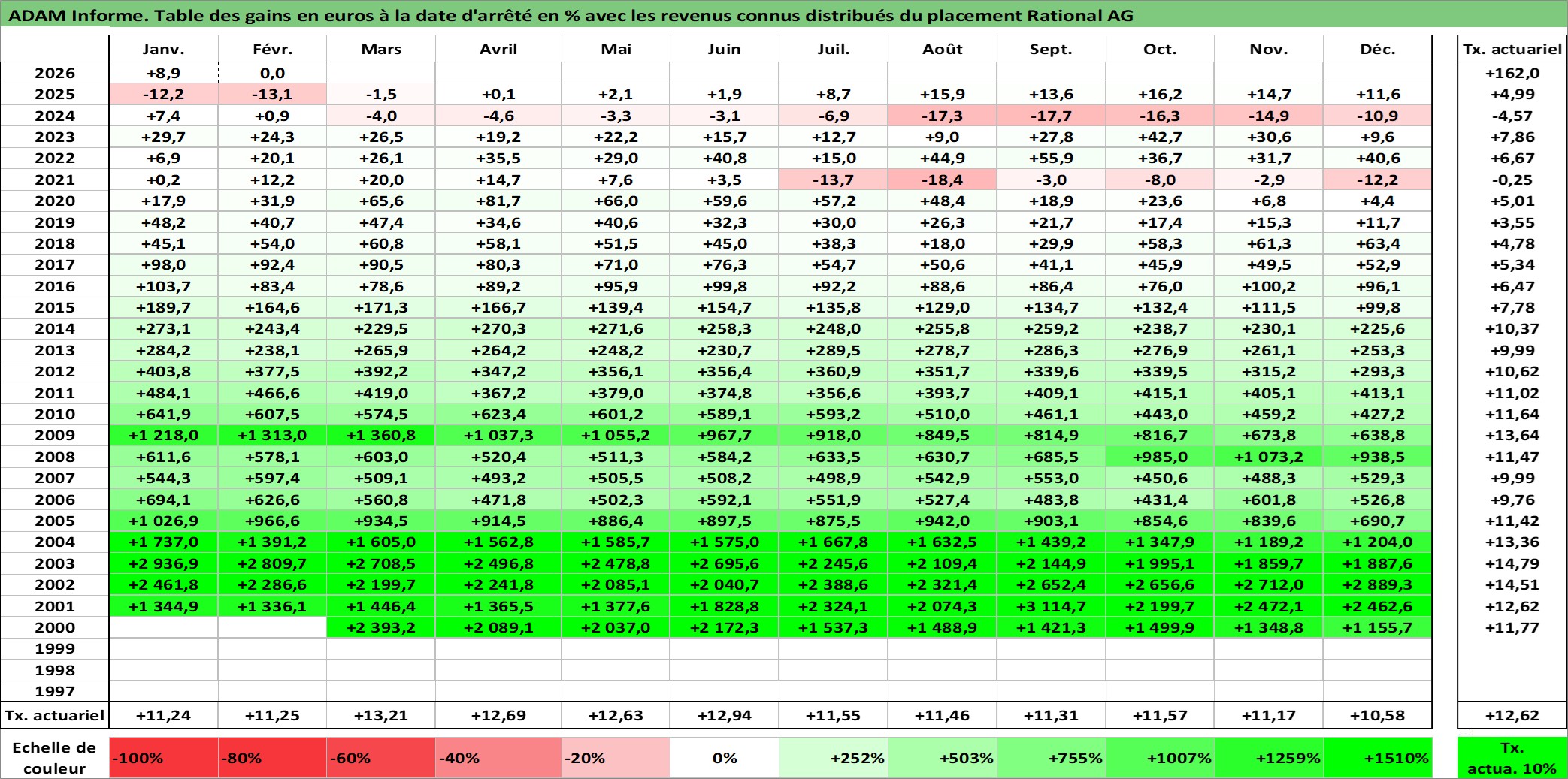Select the -20% light pink scale cell

616,758
